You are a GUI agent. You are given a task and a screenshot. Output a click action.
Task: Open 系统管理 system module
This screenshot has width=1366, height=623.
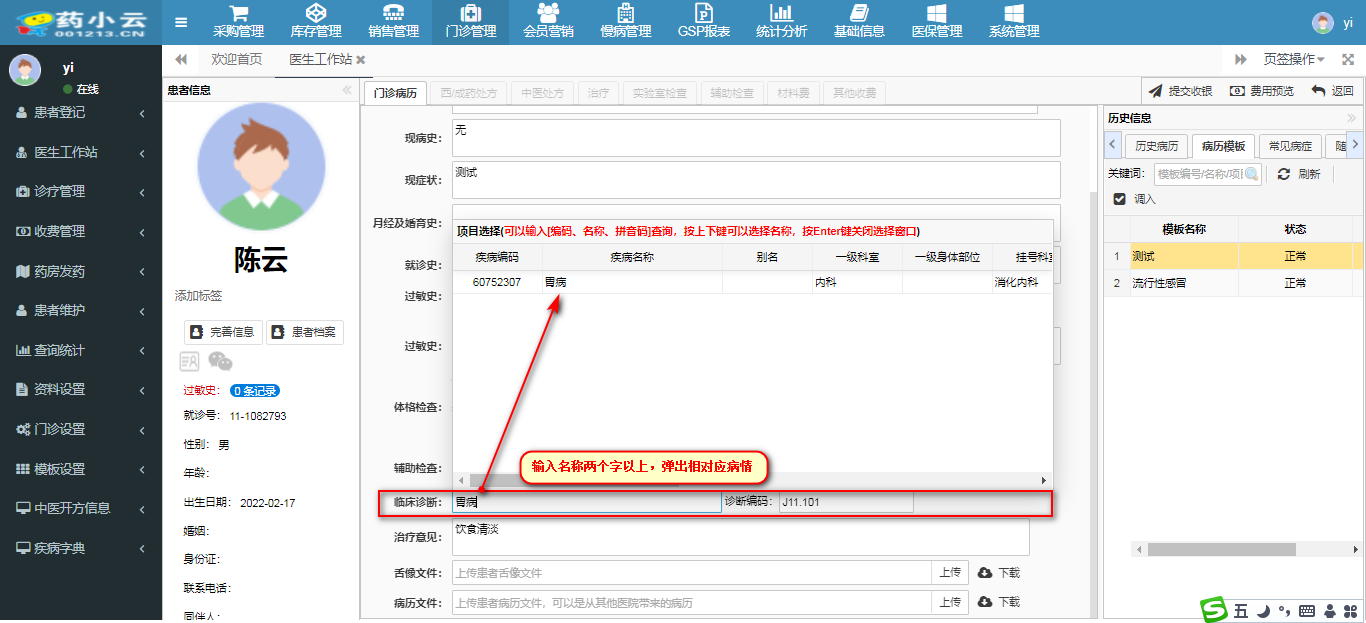(x=1014, y=22)
